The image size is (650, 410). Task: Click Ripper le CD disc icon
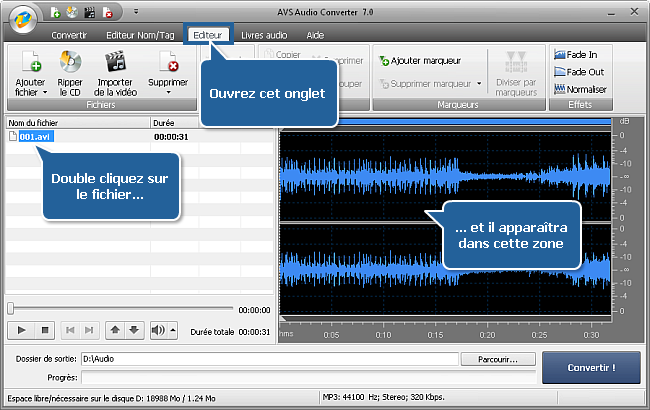click(70, 62)
